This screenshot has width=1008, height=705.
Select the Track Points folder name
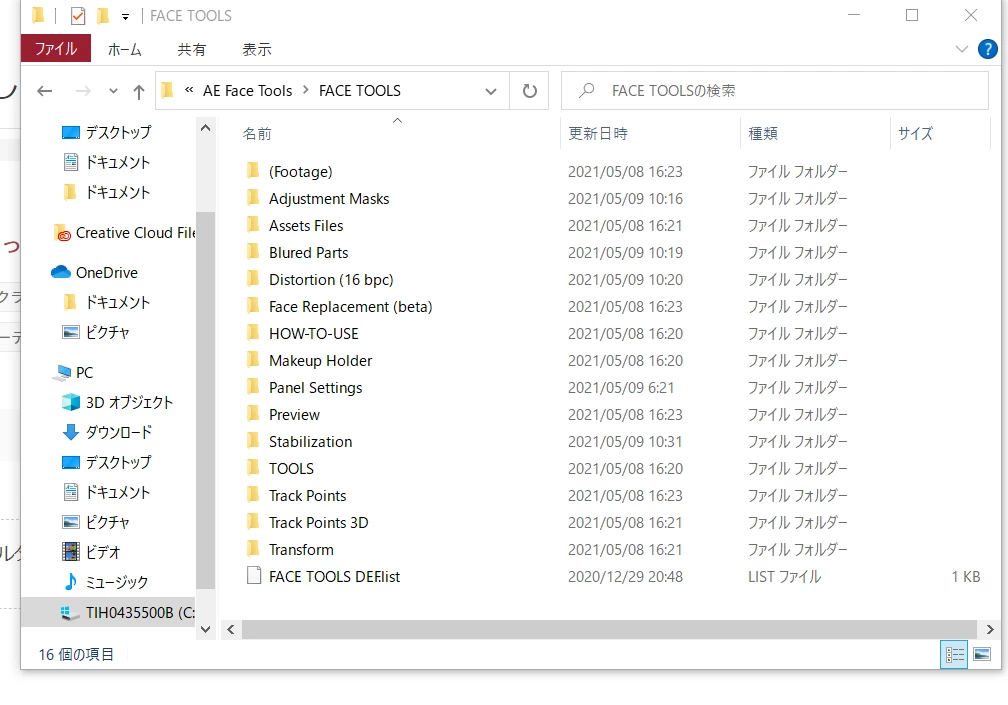307,495
